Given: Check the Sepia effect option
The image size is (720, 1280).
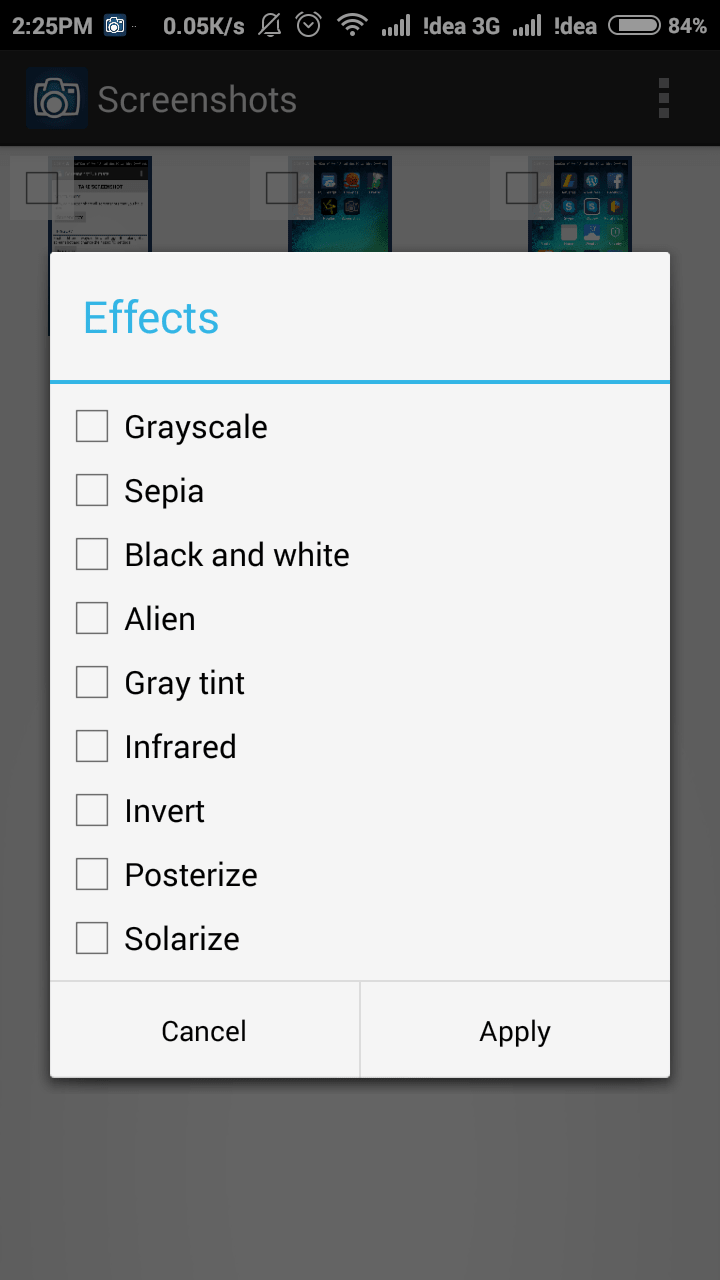Looking at the screenshot, I should (92, 491).
